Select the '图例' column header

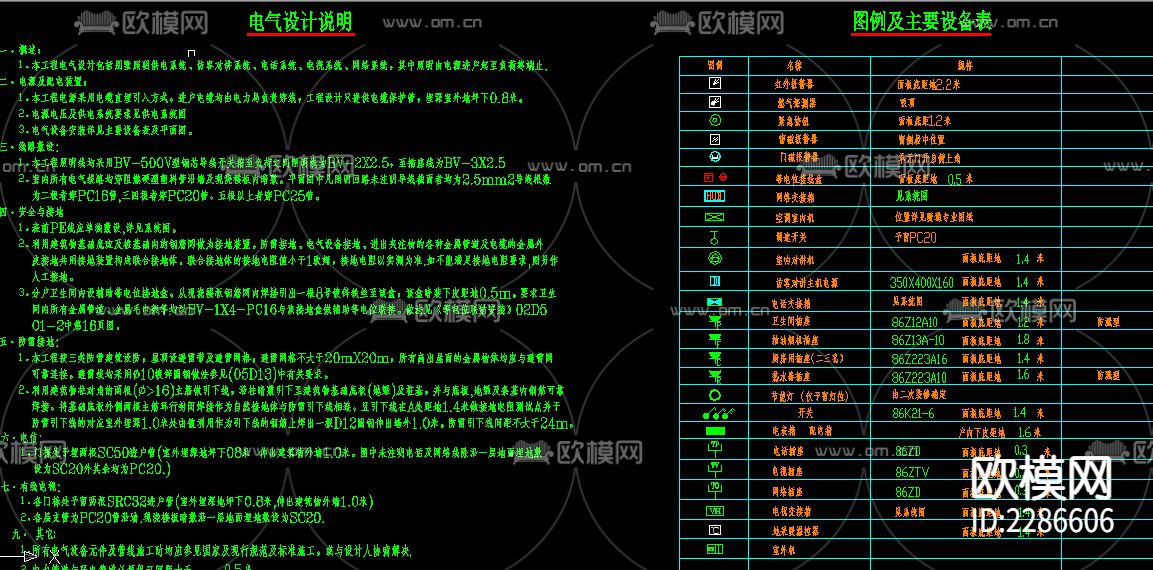pos(715,65)
